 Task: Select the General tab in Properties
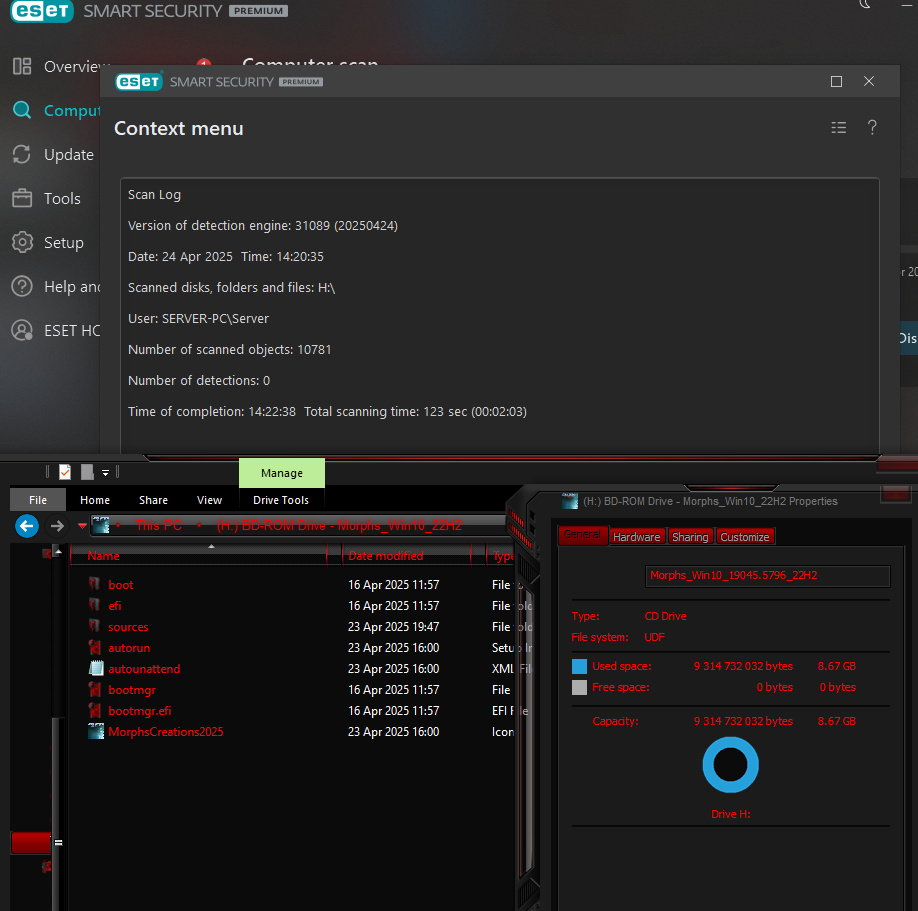point(583,535)
